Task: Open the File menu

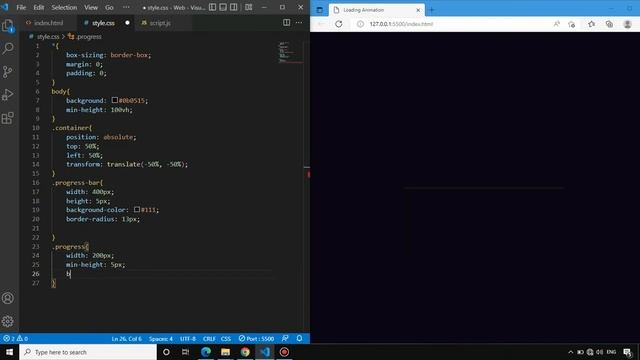Action: click(21, 7)
